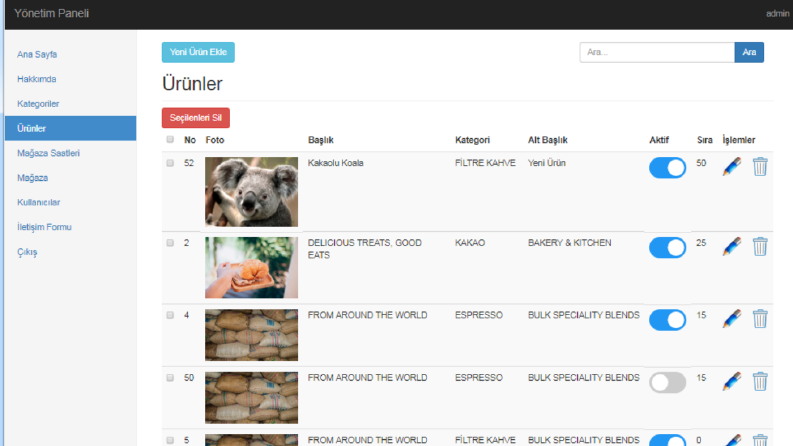Viewport: 793px width, 446px height.
Task: Log out via Çıkış link
Action: (x=27, y=252)
